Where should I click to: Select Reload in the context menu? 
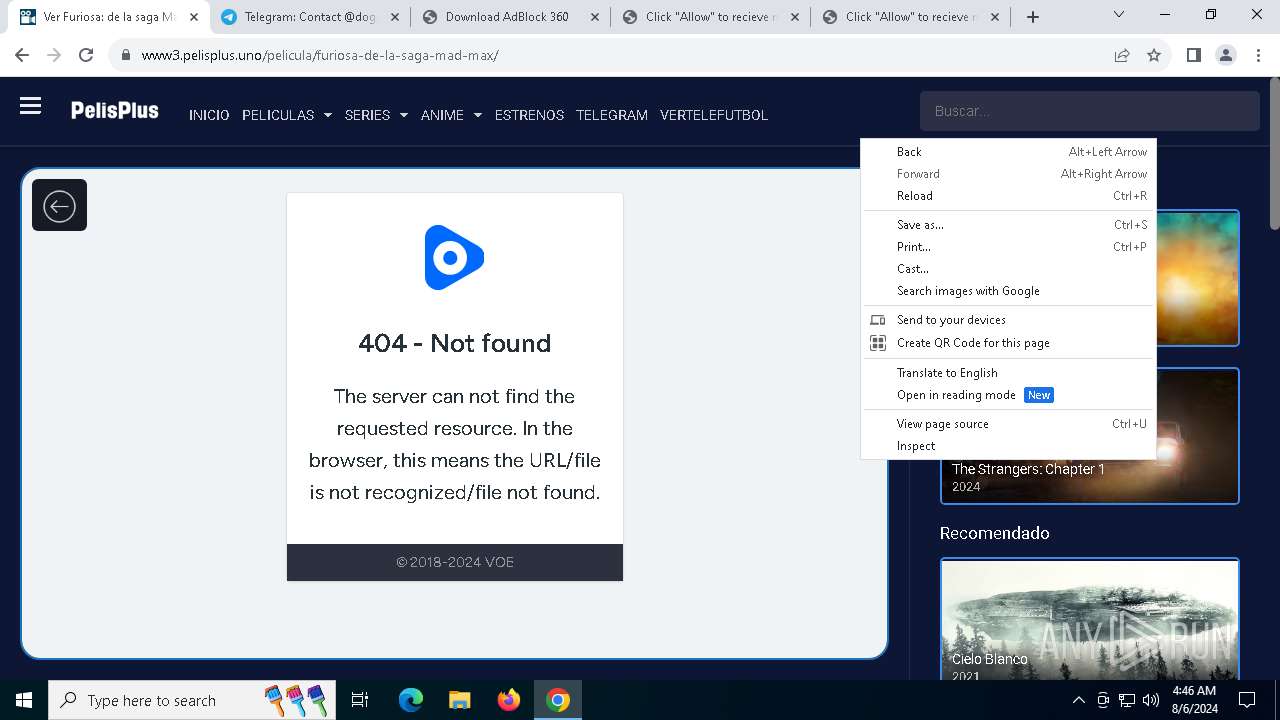click(x=1008, y=196)
